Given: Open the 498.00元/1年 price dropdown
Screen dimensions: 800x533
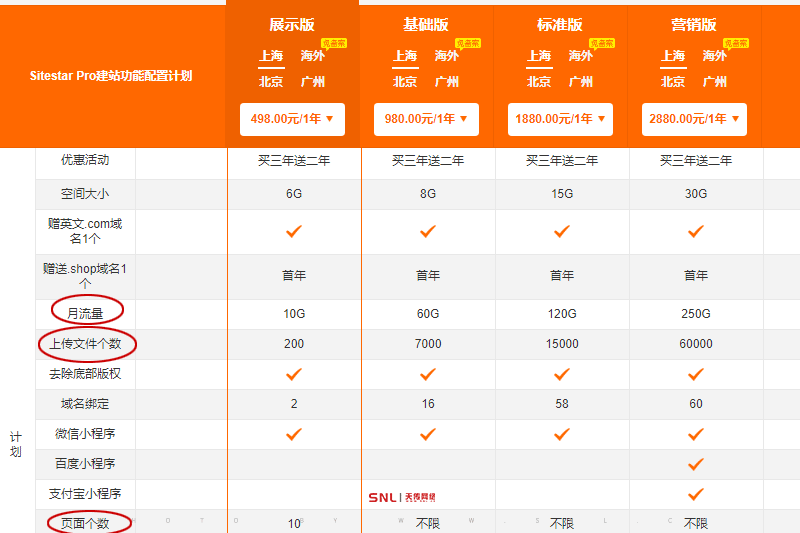Looking at the screenshot, I should pyautogui.click(x=292, y=119).
